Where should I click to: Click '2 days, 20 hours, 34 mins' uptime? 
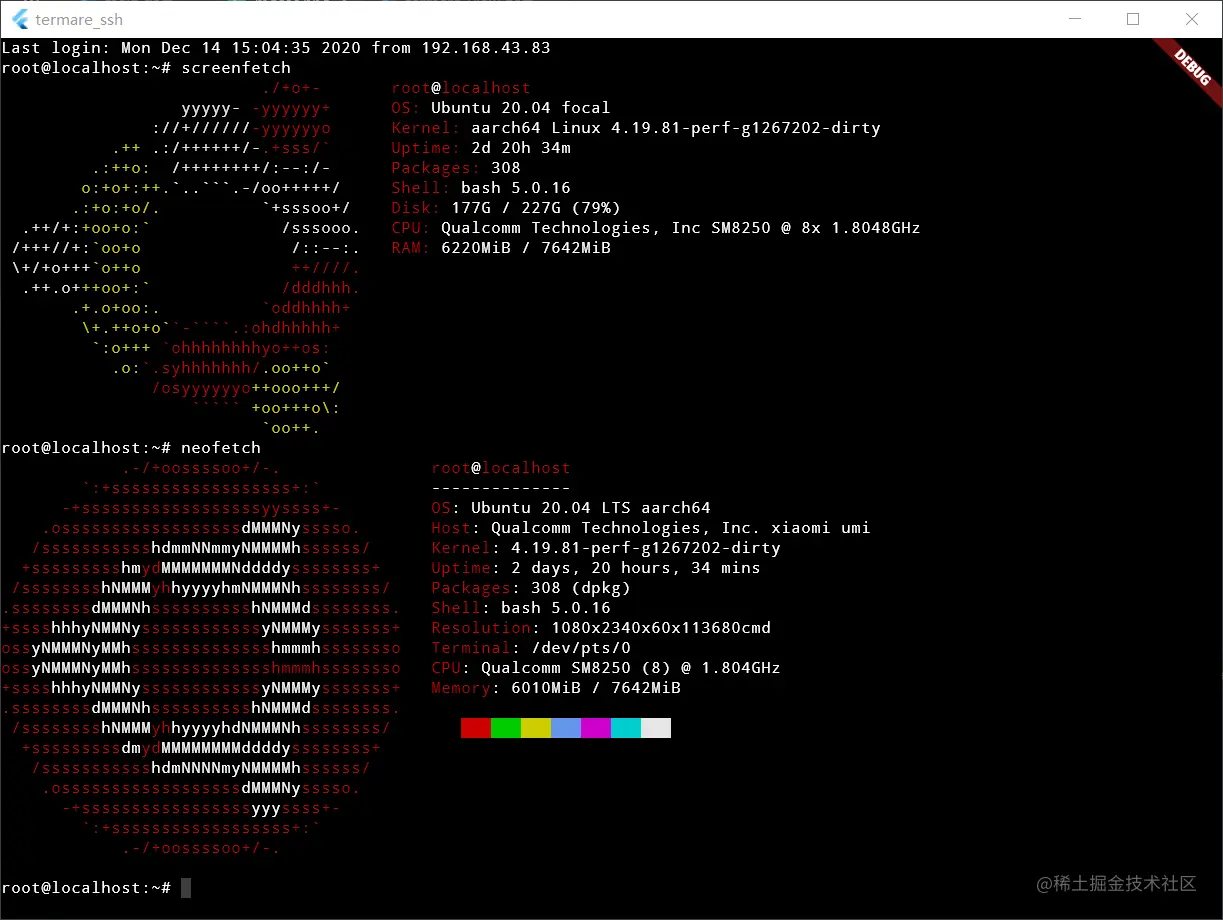point(636,568)
